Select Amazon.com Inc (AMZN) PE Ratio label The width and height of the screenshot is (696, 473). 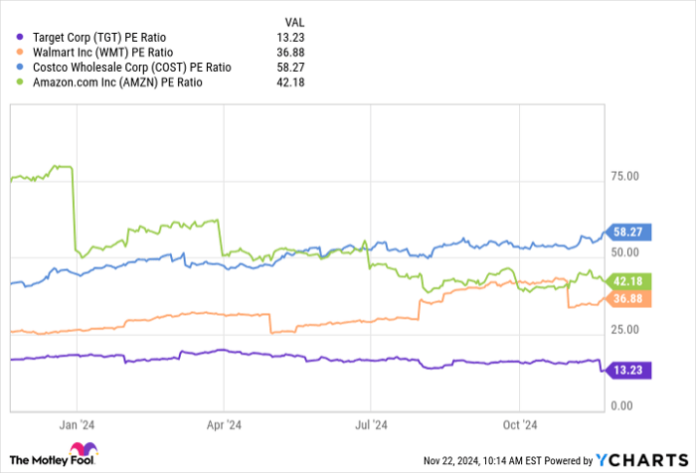[x=113, y=83]
